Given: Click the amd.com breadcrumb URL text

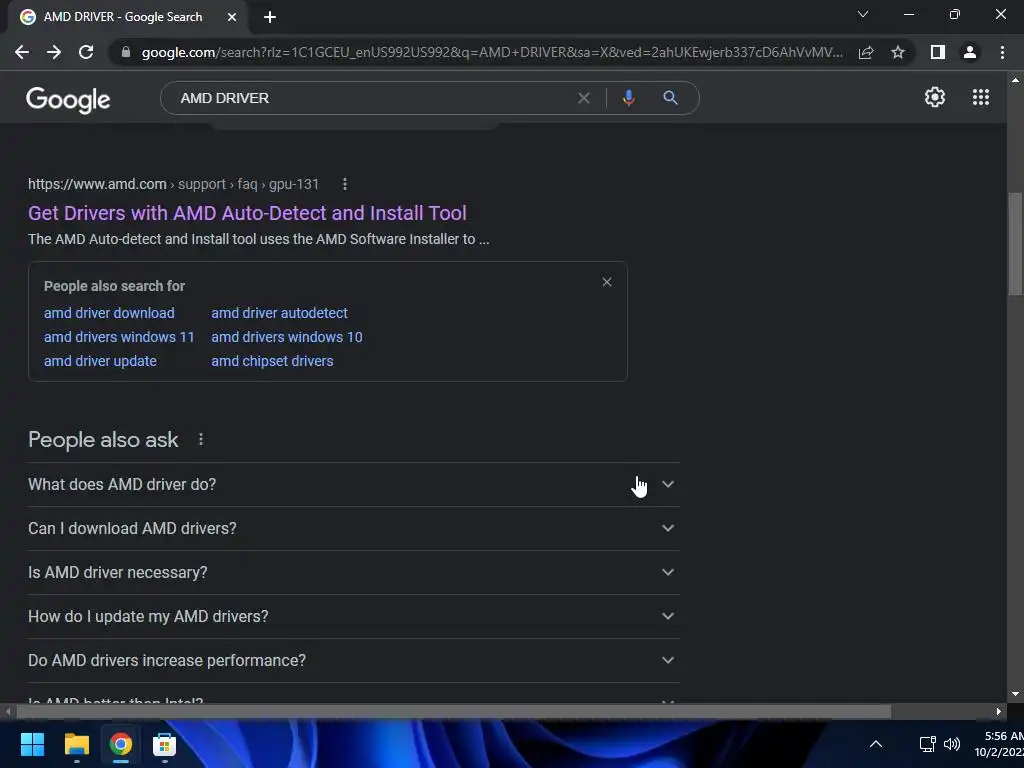Looking at the screenshot, I should [x=173, y=184].
